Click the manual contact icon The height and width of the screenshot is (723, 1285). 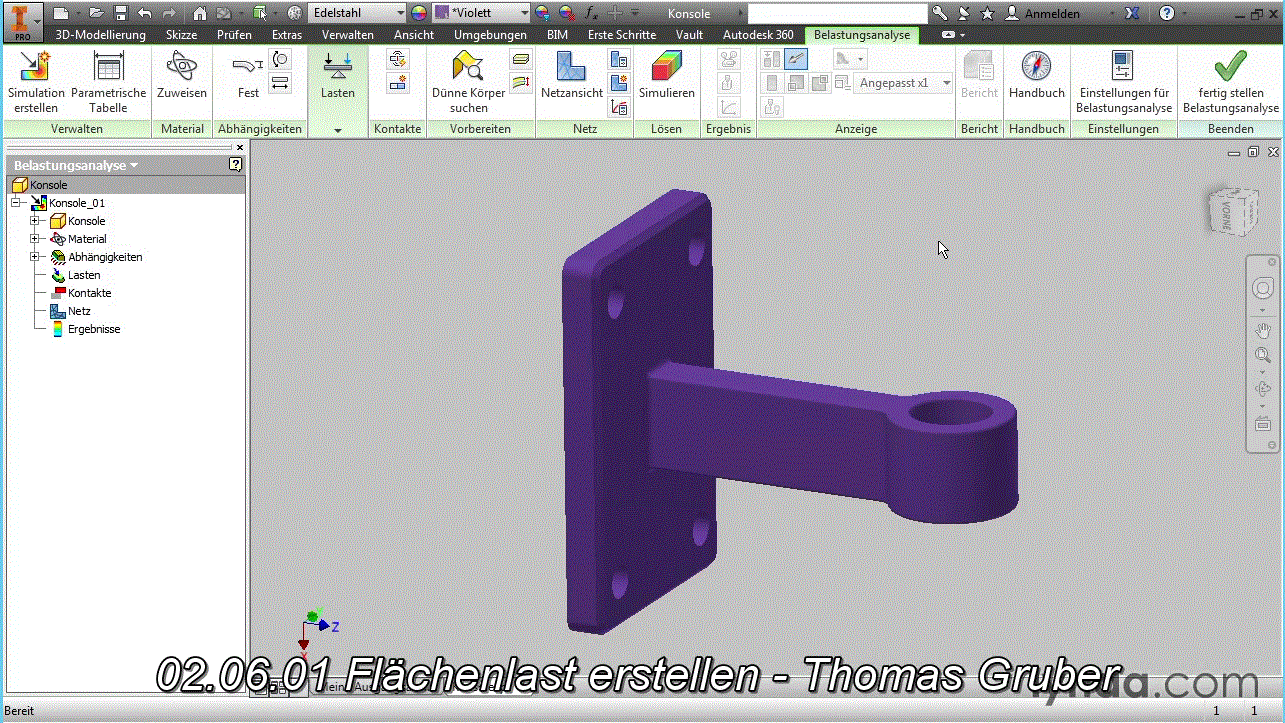[398, 84]
